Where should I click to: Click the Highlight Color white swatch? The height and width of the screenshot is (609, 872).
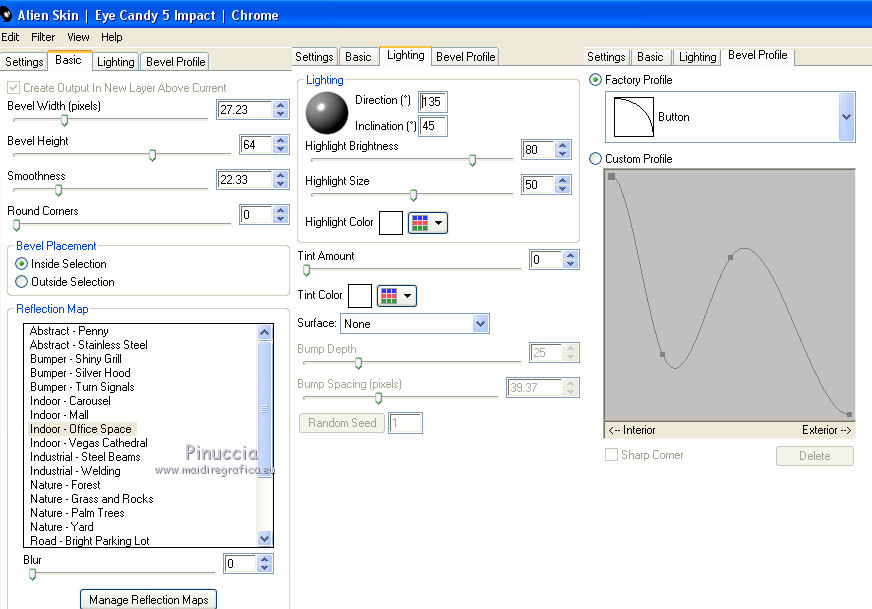[x=391, y=223]
